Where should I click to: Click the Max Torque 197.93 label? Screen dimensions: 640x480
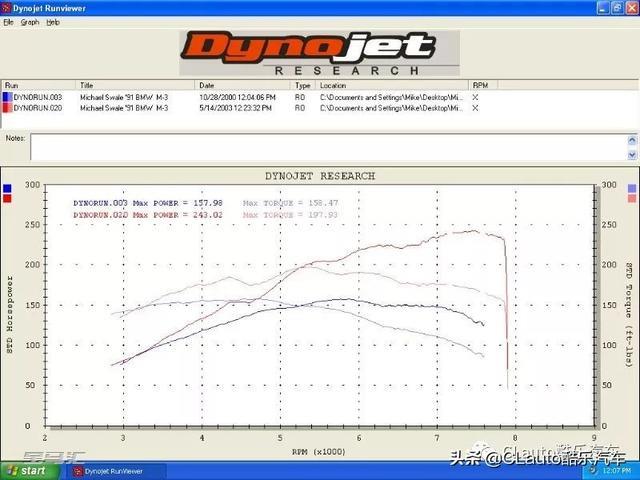tap(290, 215)
